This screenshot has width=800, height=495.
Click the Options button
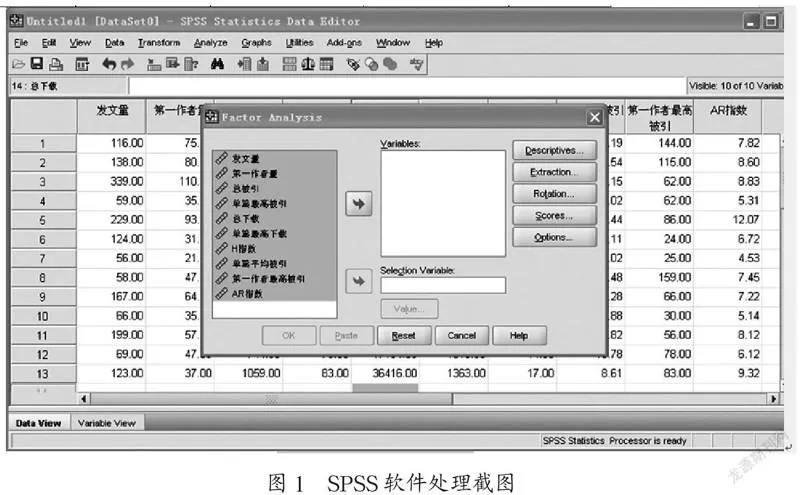[554, 237]
